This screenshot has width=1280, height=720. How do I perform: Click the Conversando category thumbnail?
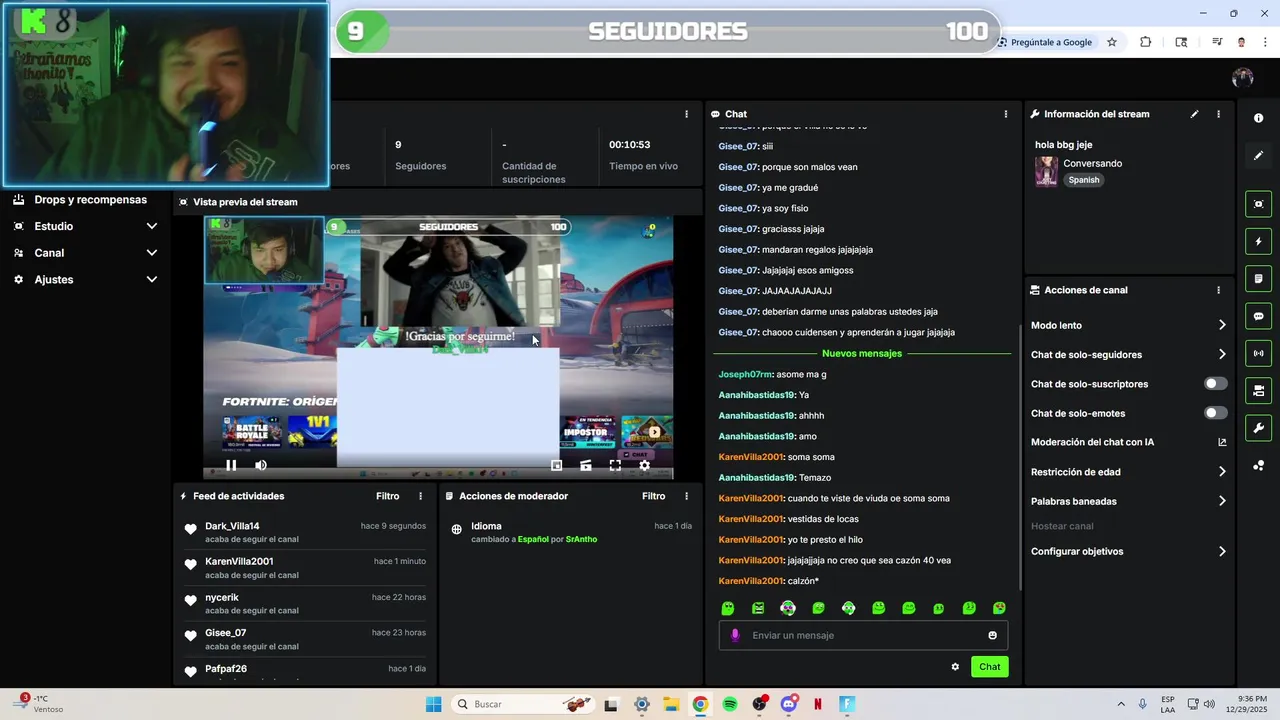coord(1046,171)
